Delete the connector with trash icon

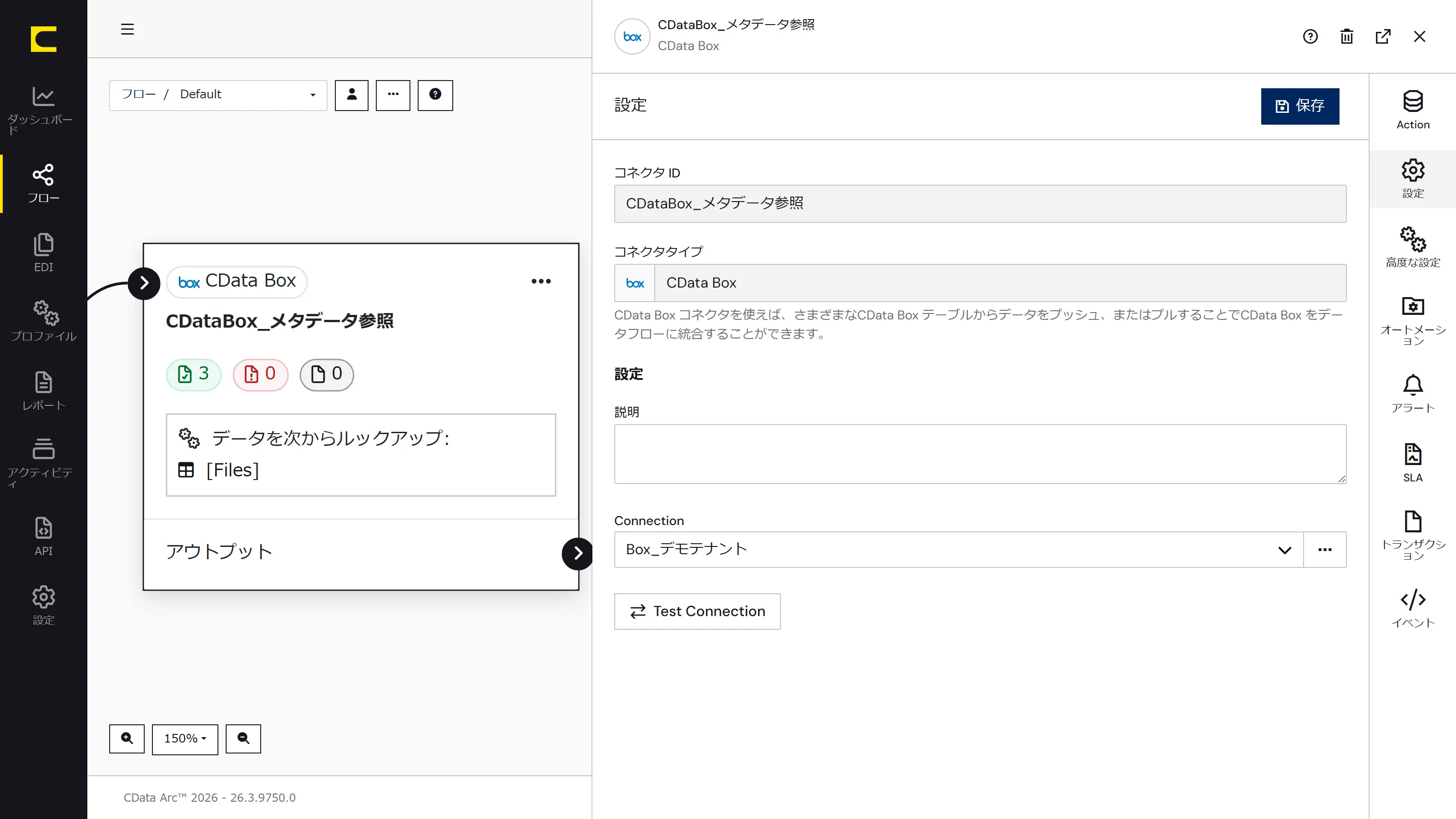[x=1347, y=37]
